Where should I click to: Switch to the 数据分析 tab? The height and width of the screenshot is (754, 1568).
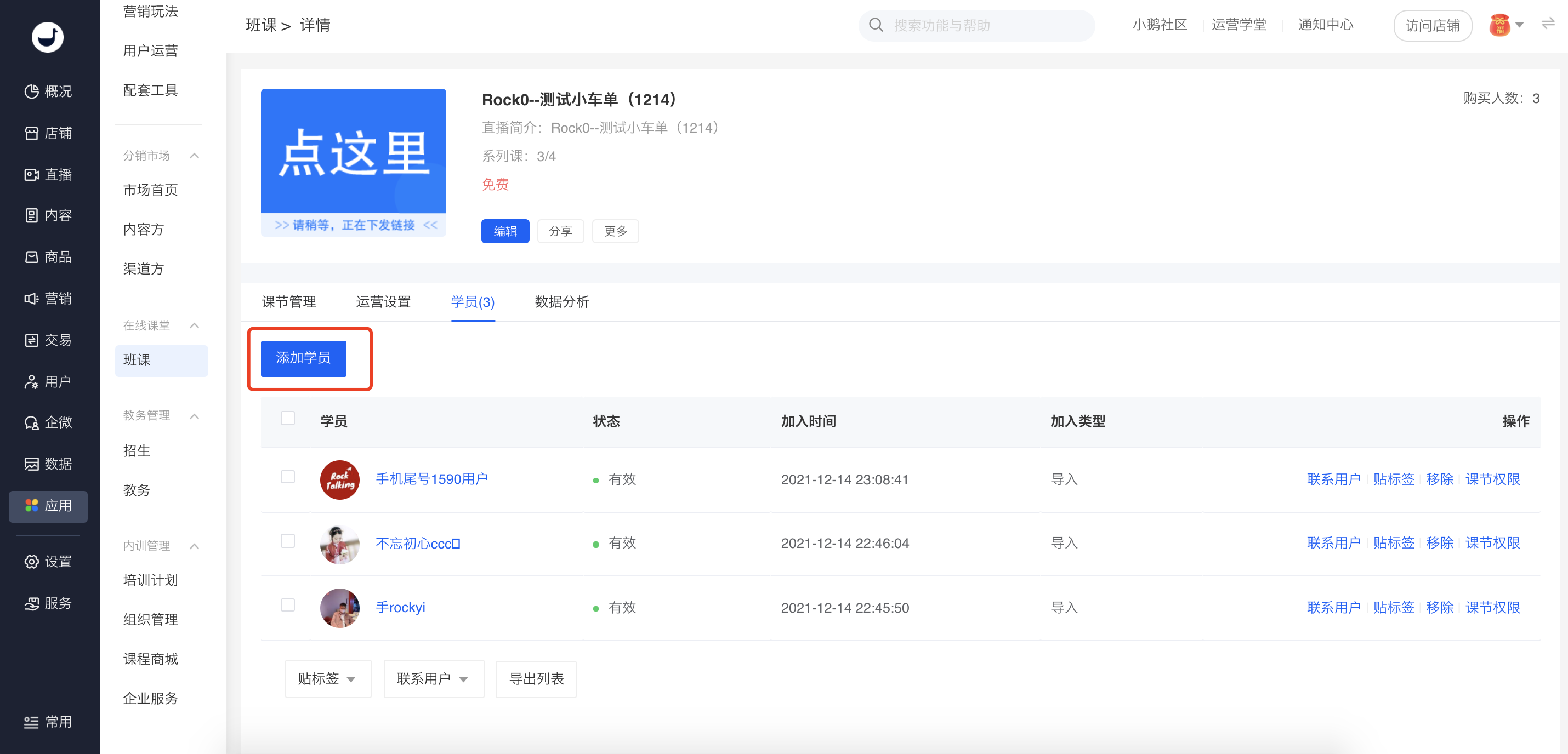pos(561,302)
